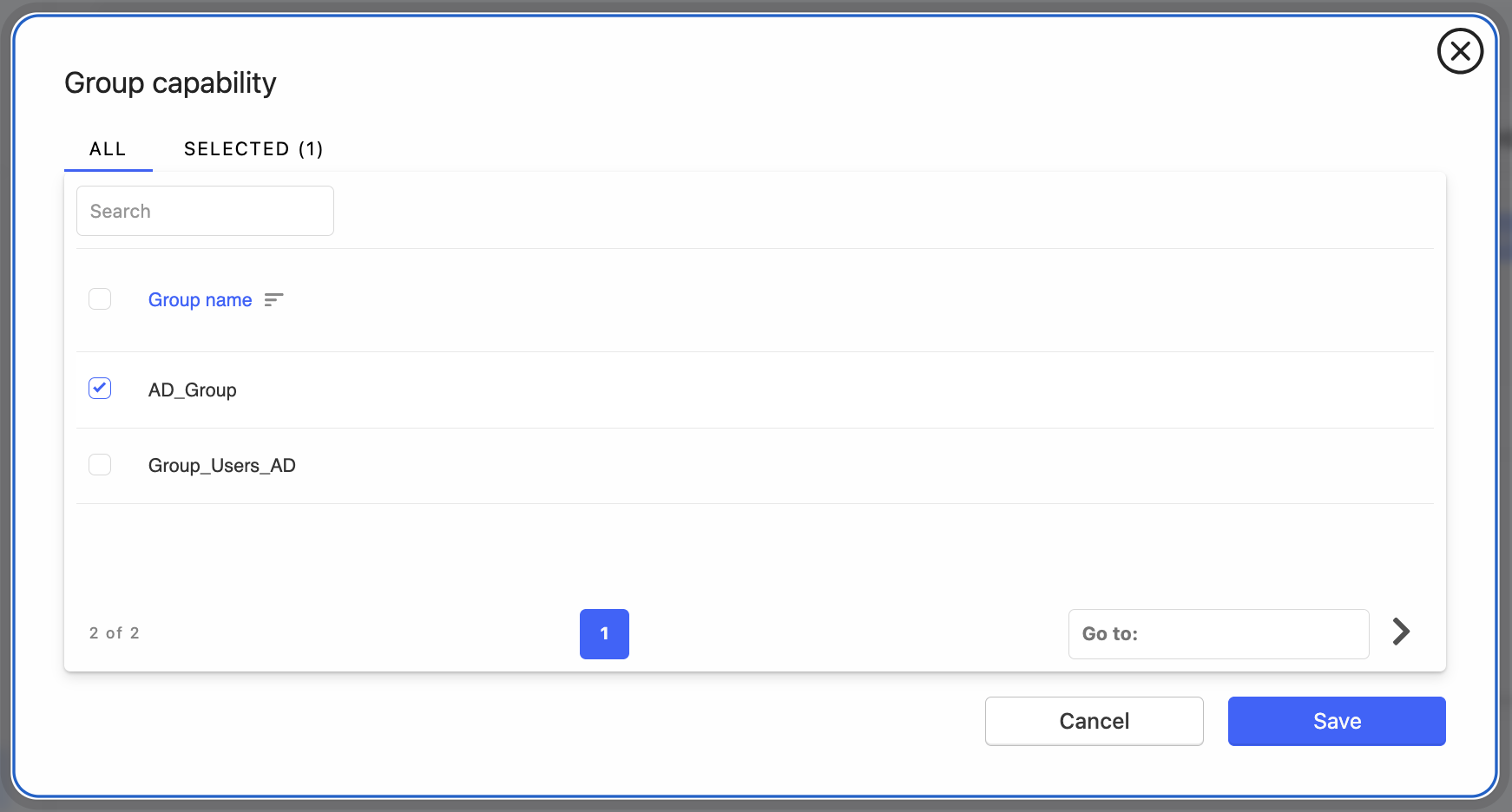Click the AD_Group row label
The height and width of the screenshot is (812, 1512).
(193, 390)
